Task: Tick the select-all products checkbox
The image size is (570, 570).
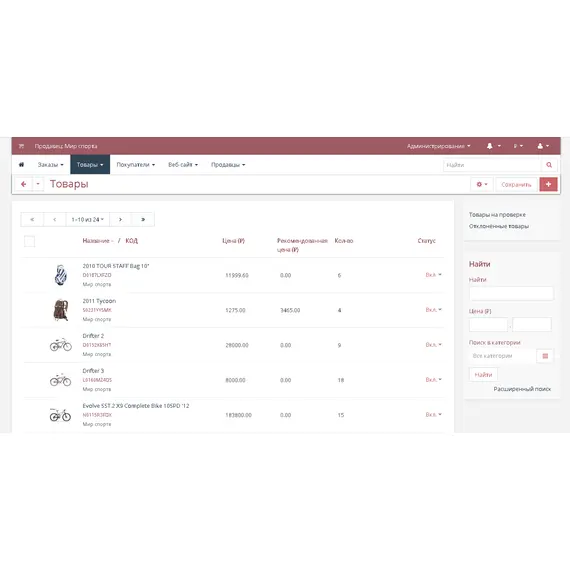Action: pos(29,241)
